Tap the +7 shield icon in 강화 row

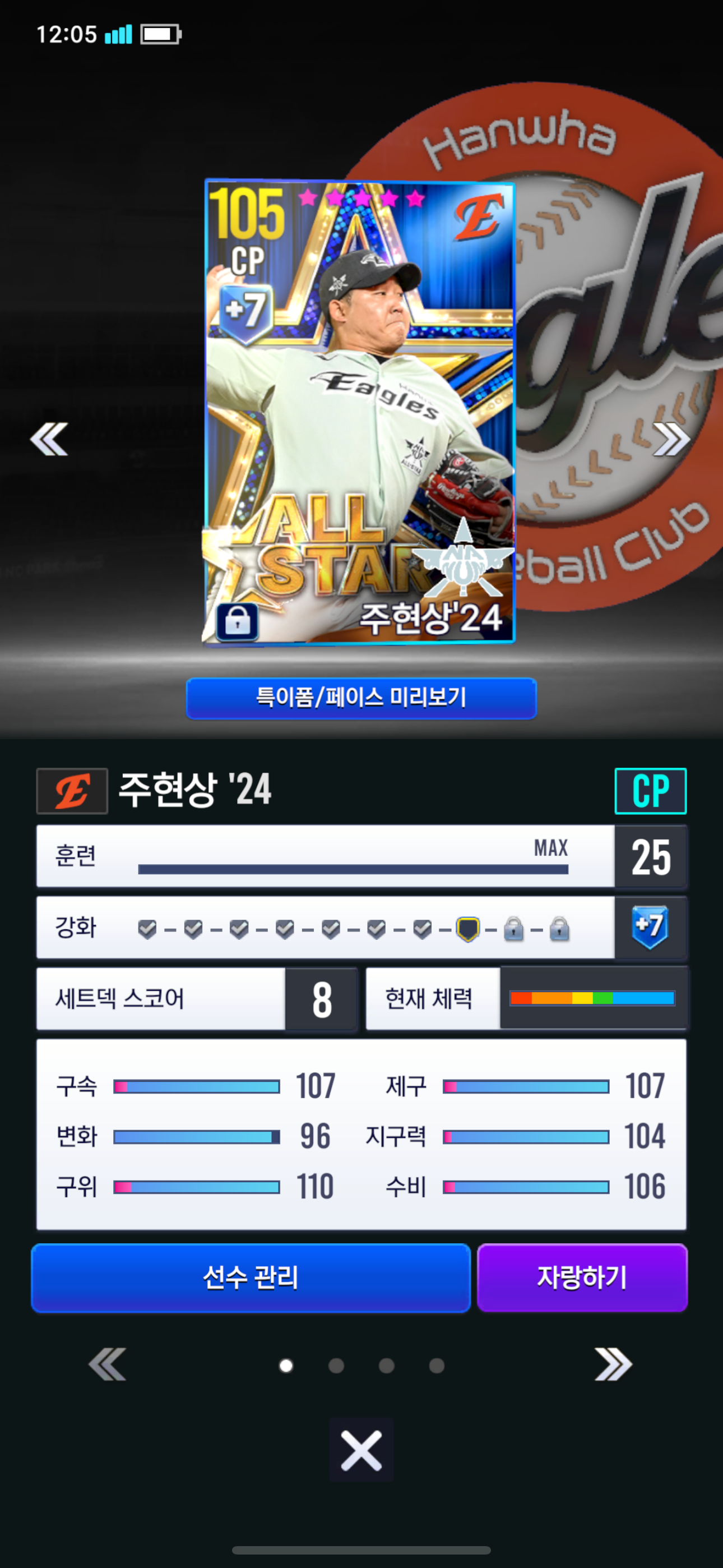click(x=650, y=927)
